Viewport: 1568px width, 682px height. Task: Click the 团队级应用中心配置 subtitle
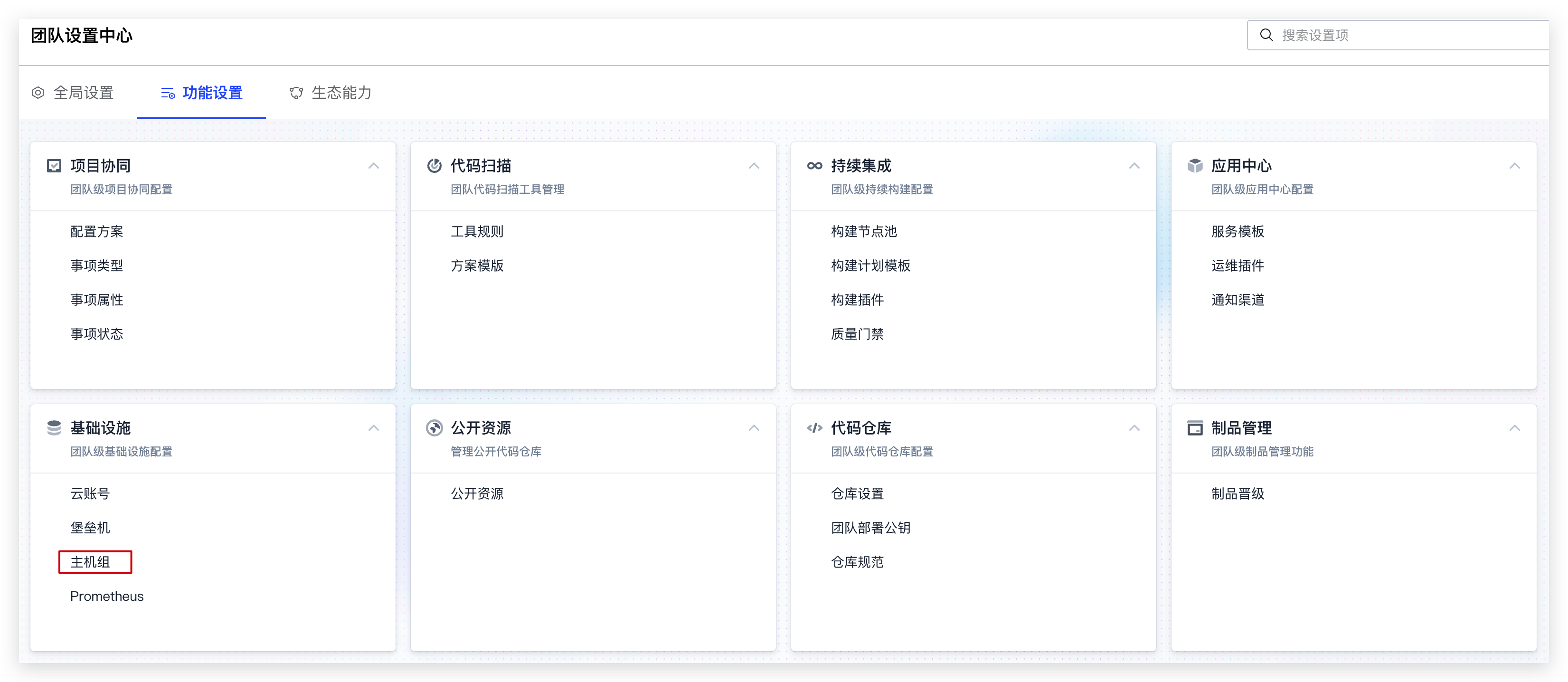1263,189
